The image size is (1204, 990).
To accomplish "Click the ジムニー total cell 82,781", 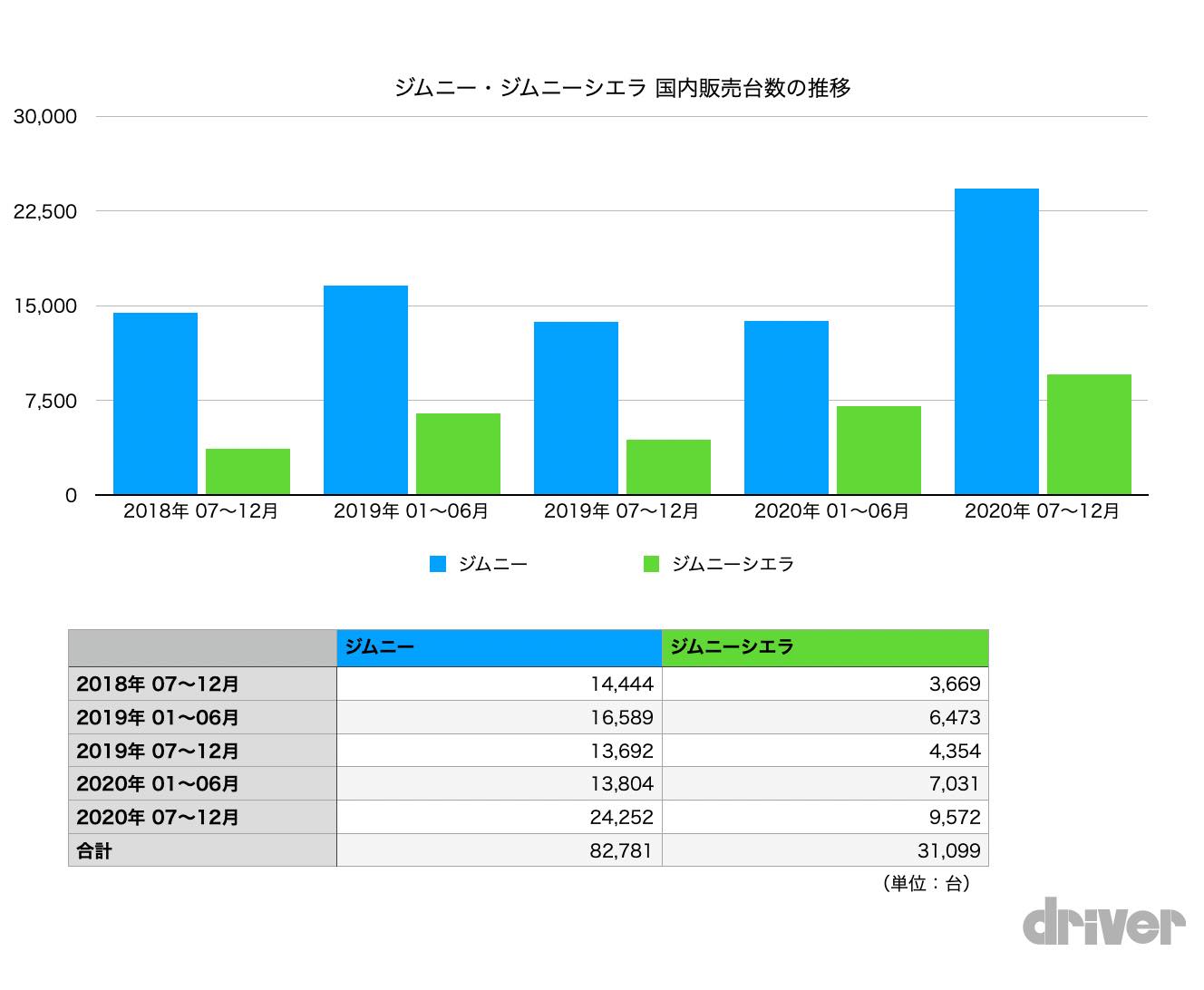I will pos(500,850).
